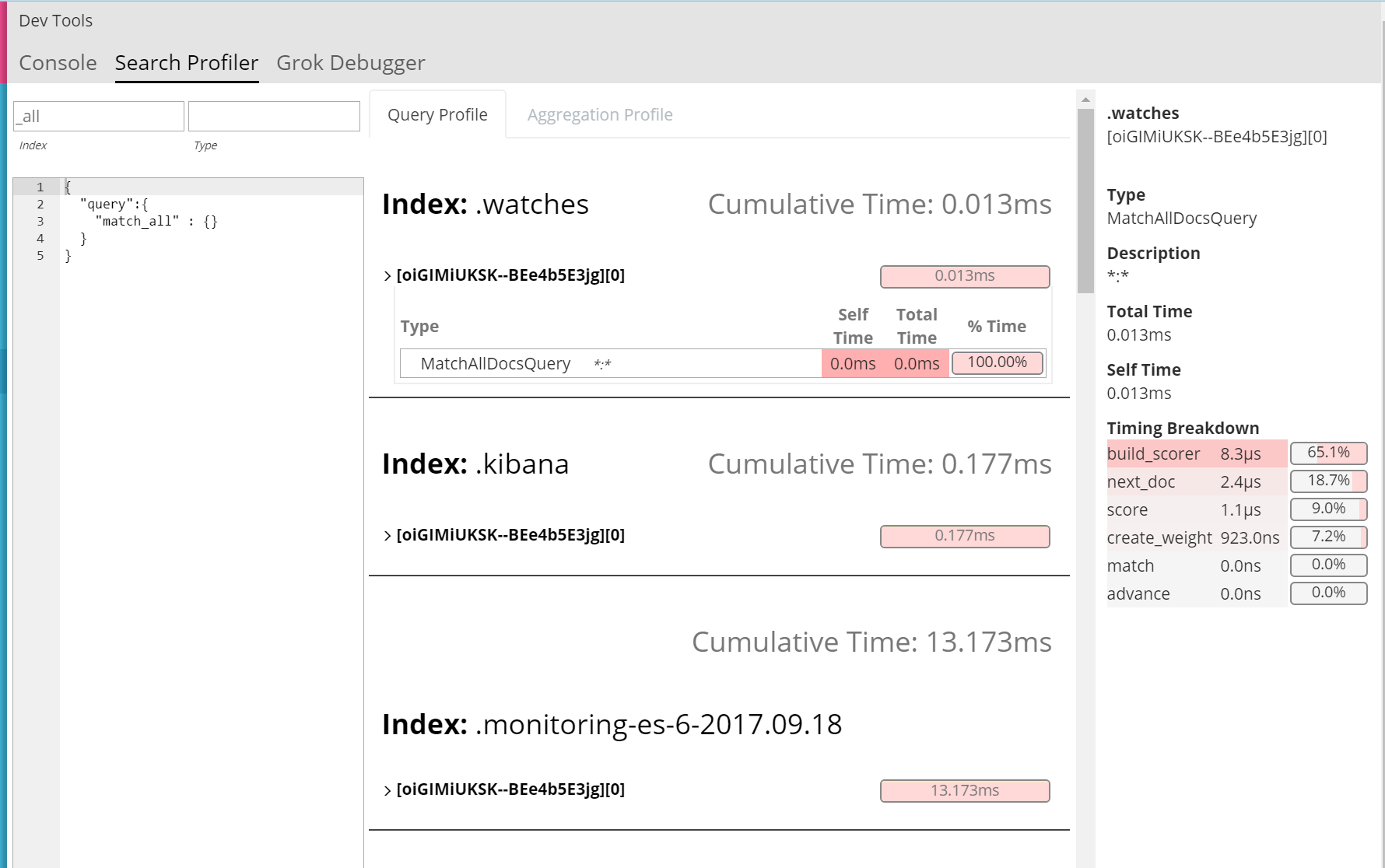Click the 13.173ms shard time bar
This screenshot has width=1385, height=868.
[965, 790]
